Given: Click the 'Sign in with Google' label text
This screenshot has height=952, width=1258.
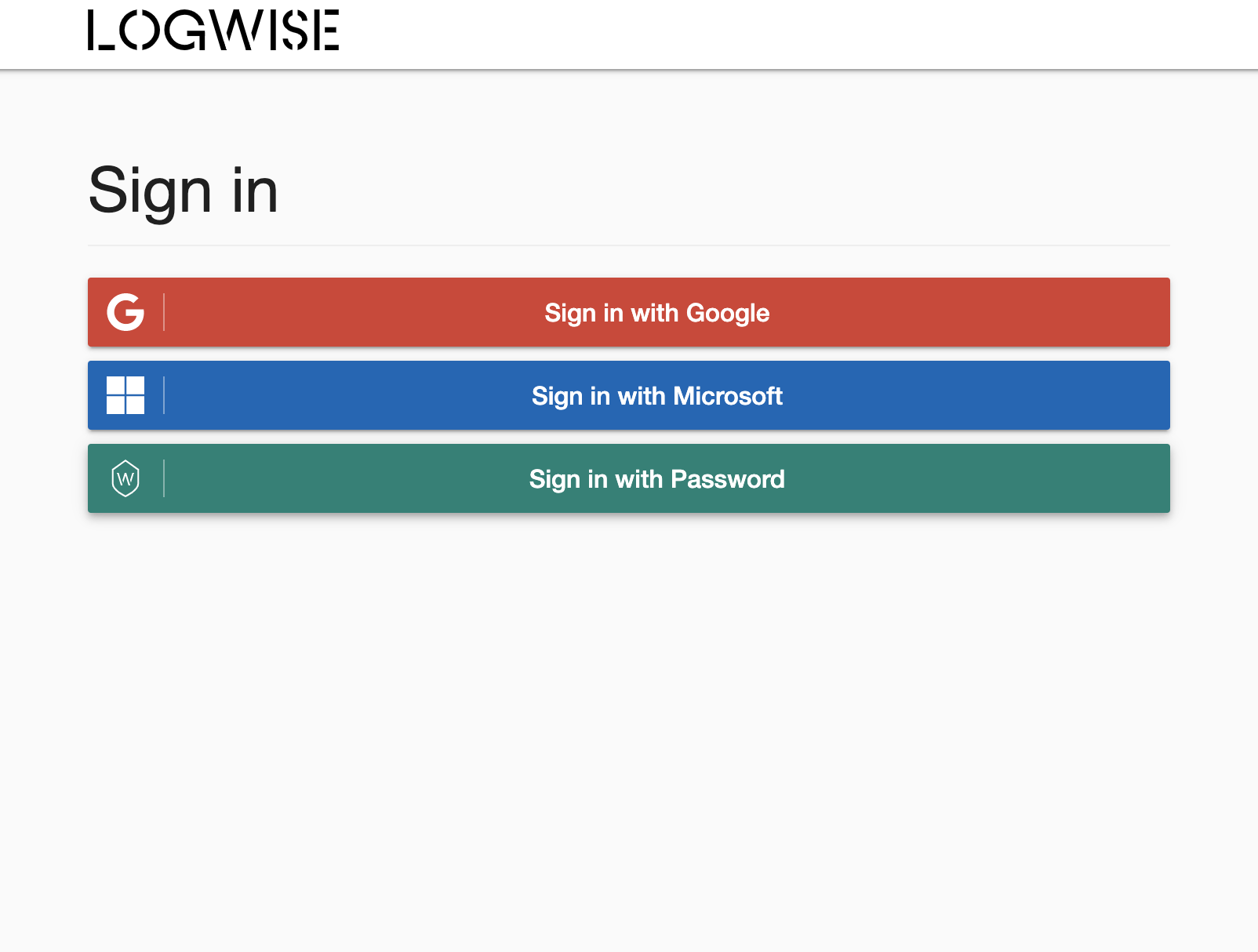Looking at the screenshot, I should (x=656, y=313).
